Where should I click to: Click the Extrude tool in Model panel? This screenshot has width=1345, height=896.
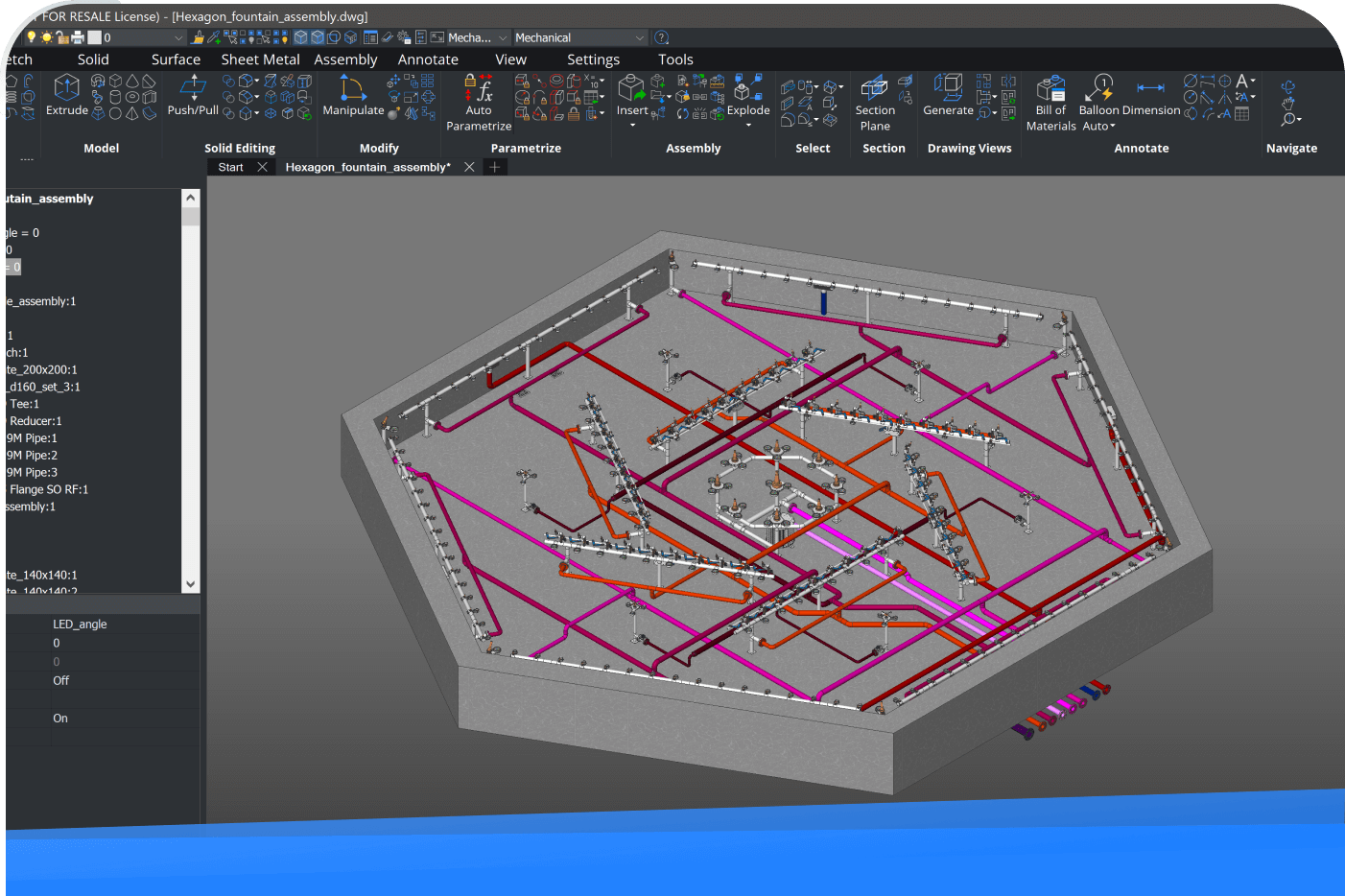click(x=67, y=95)
